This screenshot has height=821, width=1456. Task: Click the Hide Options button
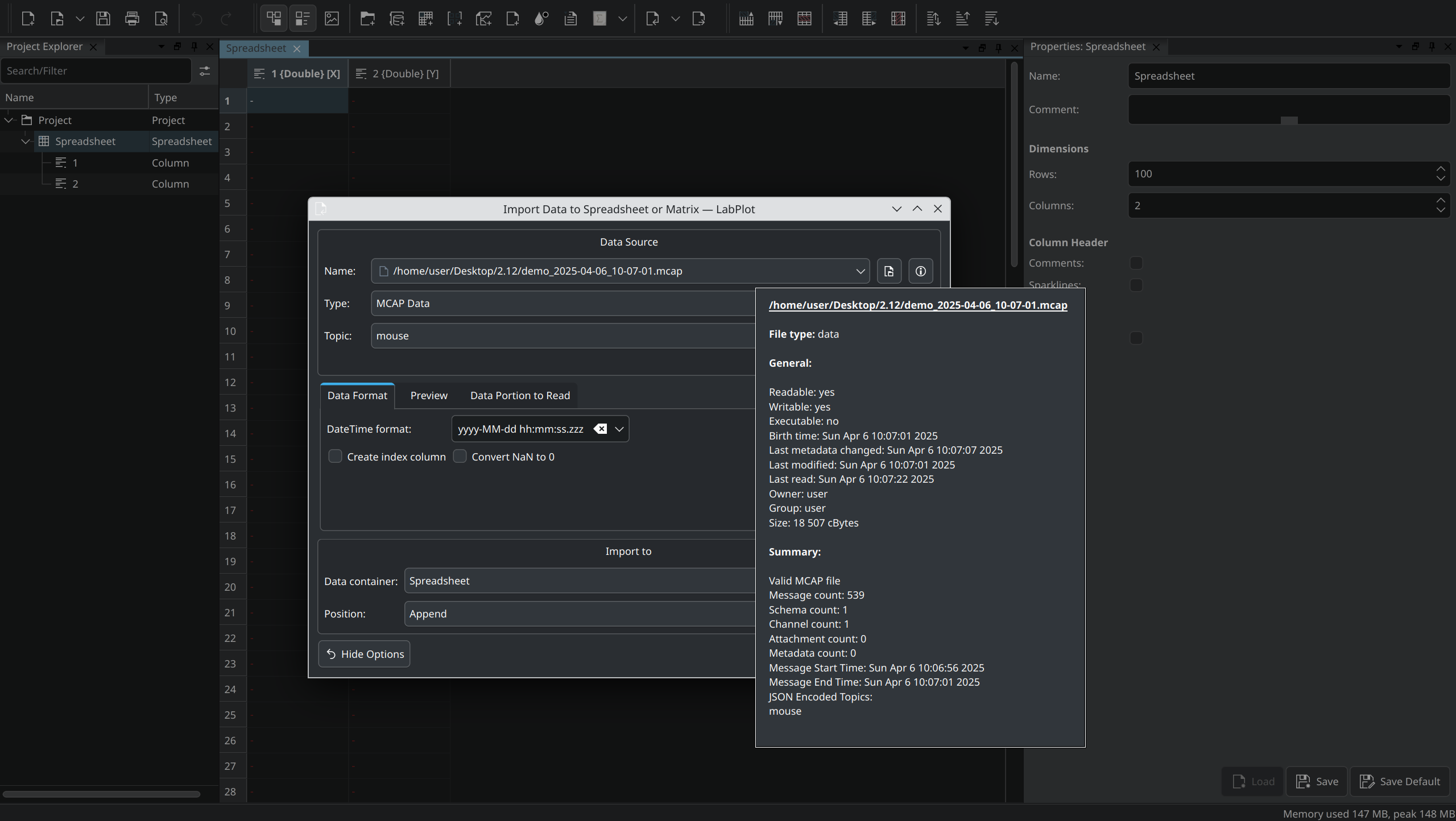point(365,654)
